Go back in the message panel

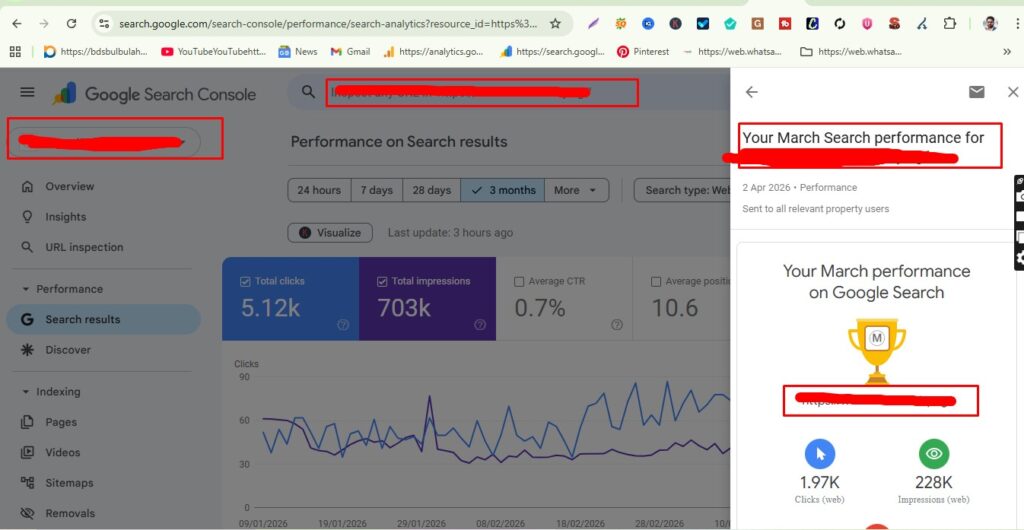pyautogui.click(x=752, y=92)
